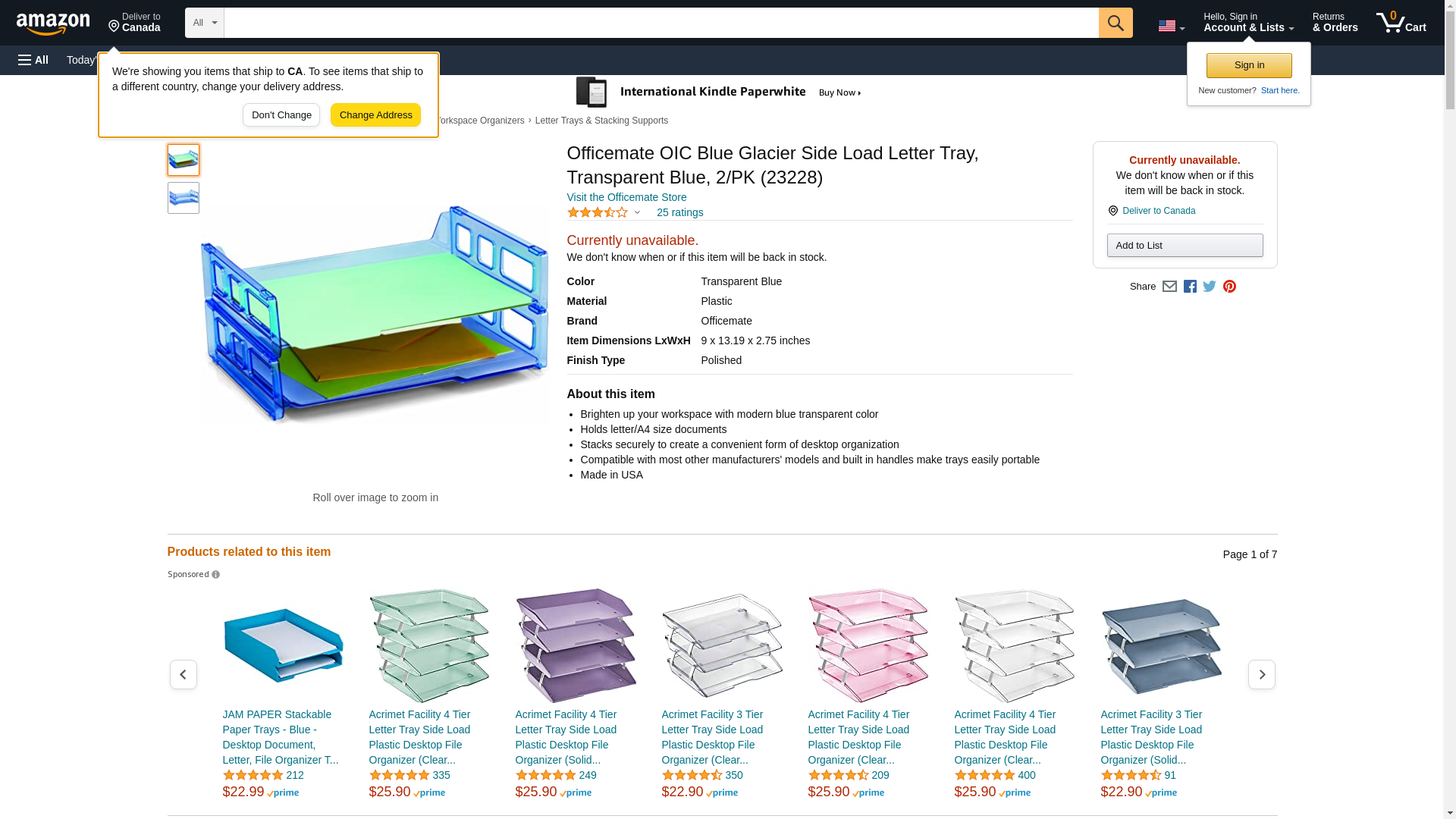Click the Add to List button
Screen dimensions: 1456x819
1185,246
